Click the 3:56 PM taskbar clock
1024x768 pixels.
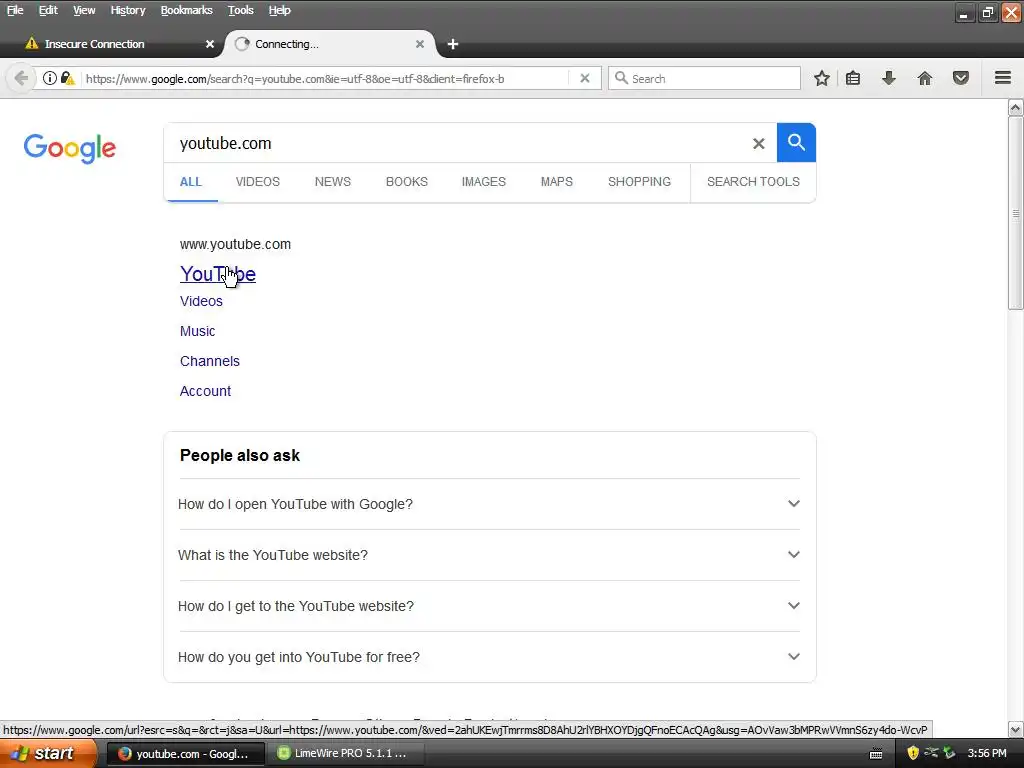(987, 753)
